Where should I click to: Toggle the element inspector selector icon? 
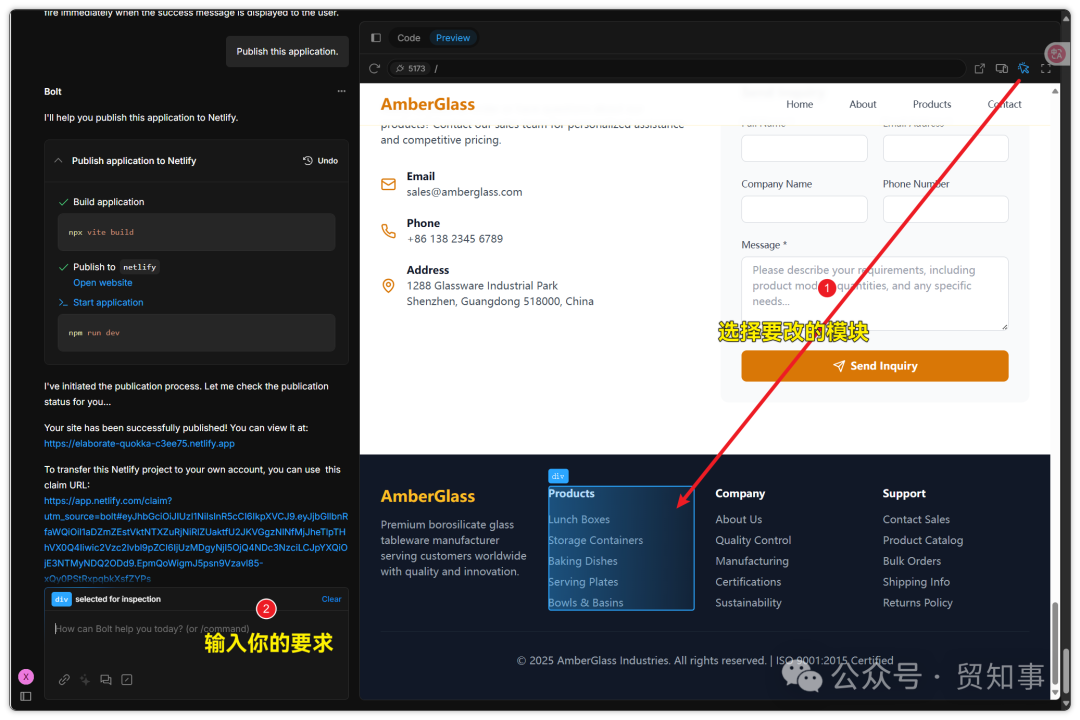coord(1024,68)
